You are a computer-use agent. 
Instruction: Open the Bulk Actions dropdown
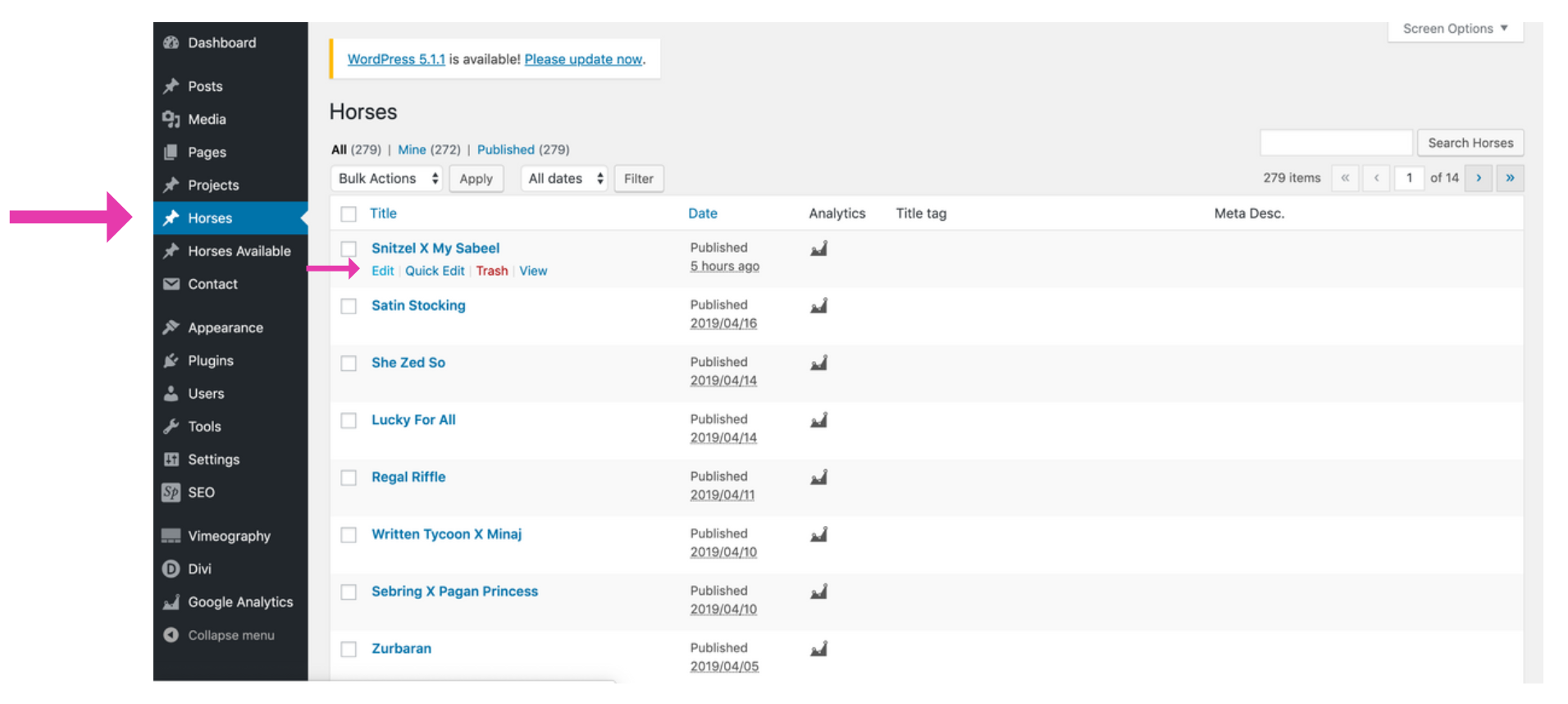[388, 179]
